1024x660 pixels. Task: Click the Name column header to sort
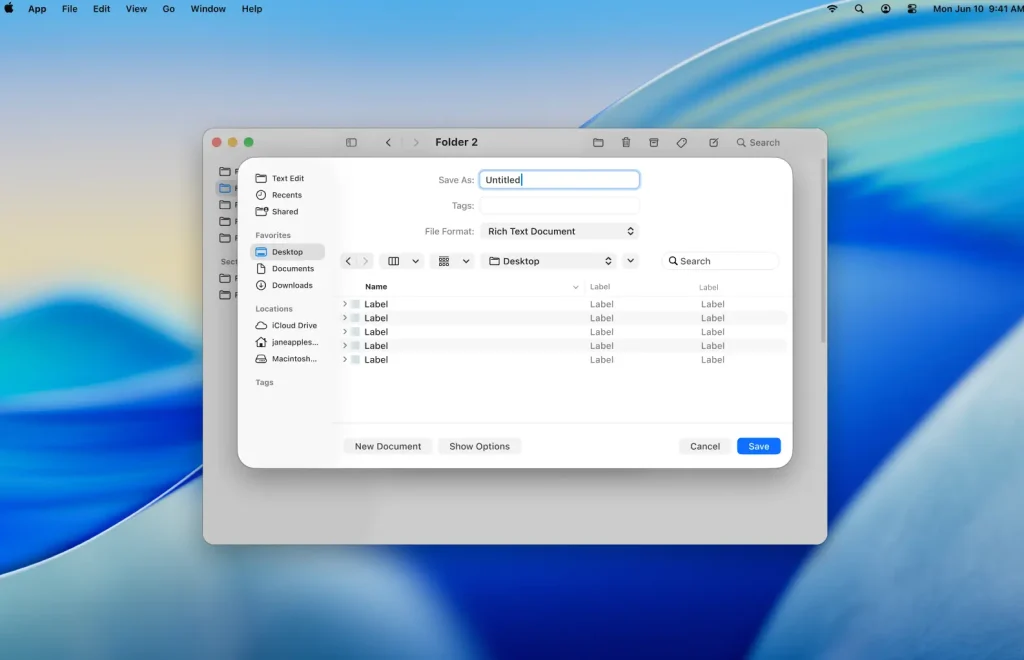[376, 287]
